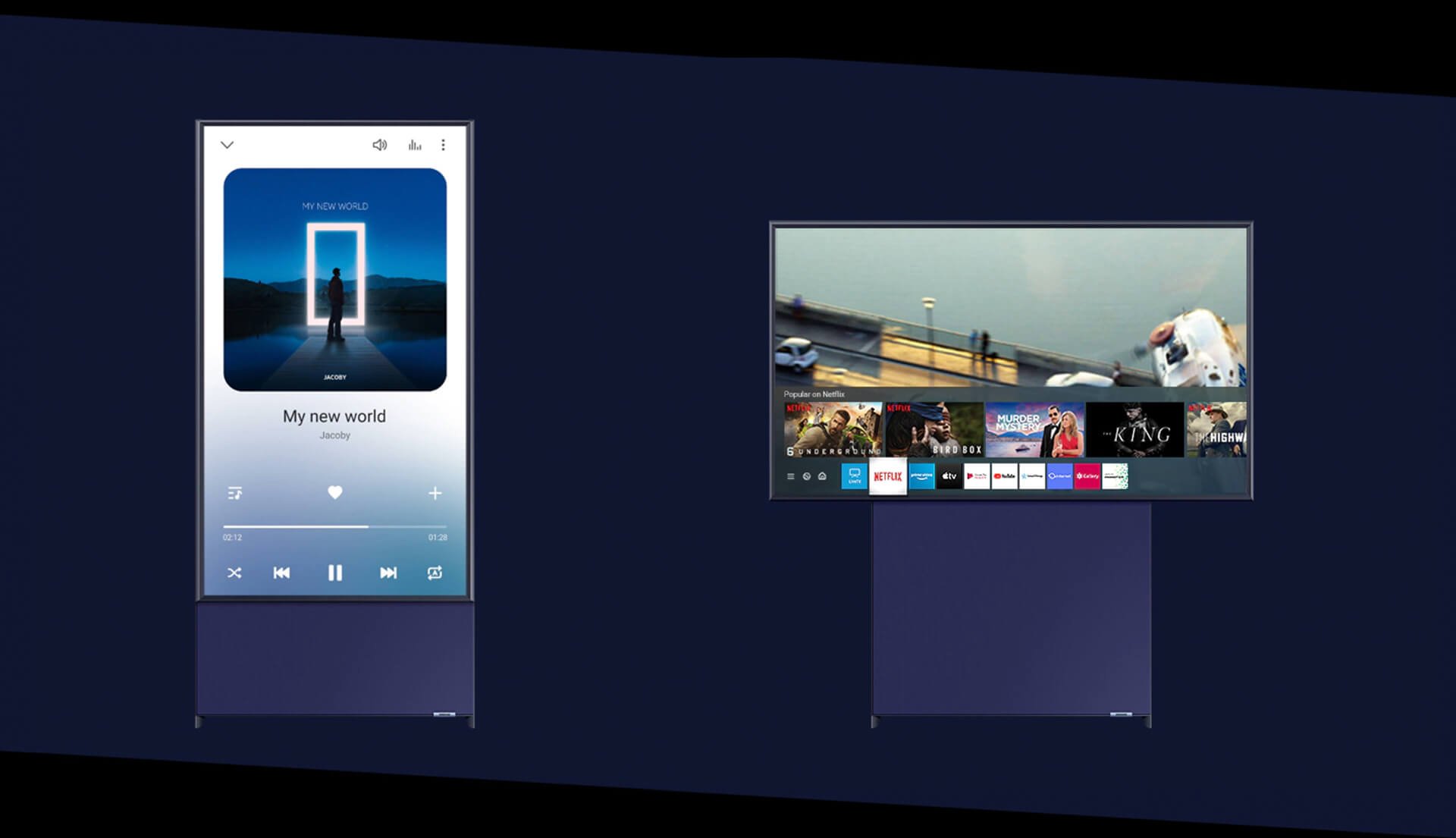Launch the Google Play Movies tile
1456x838 pixels.
pyautogui.click(x=977, y=476)
